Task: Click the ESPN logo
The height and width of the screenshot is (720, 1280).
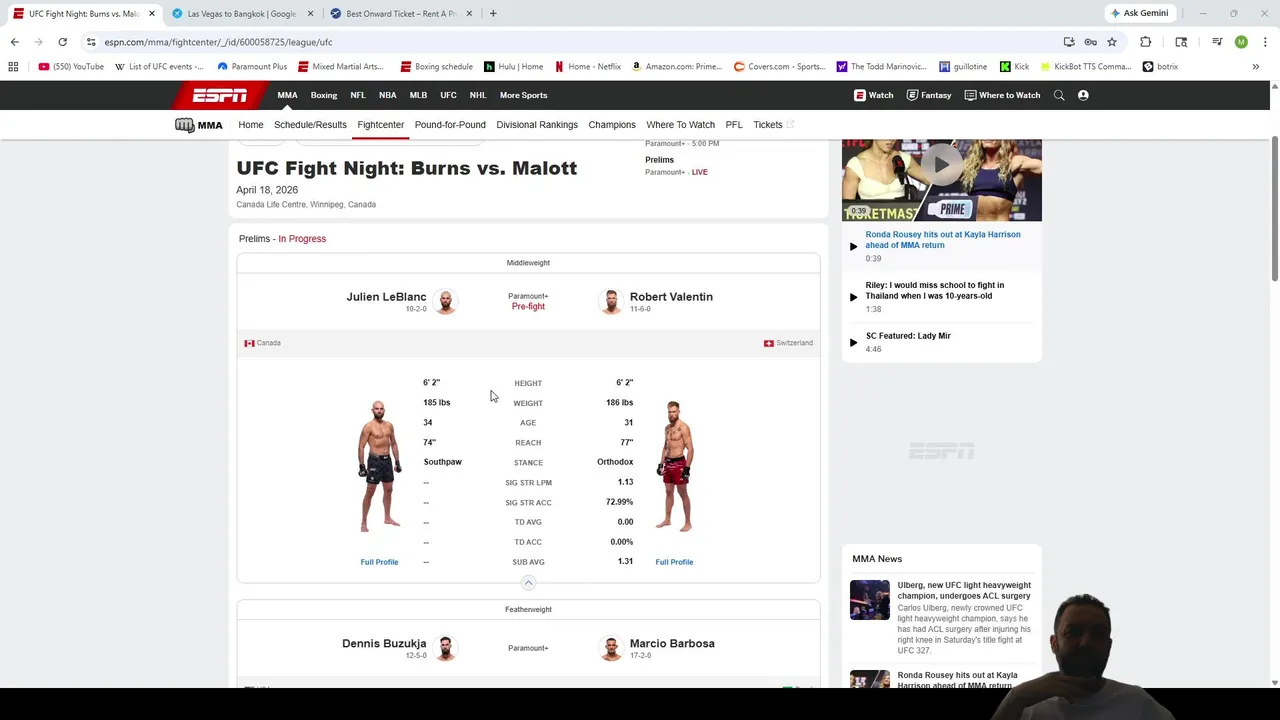Action: [220, 95]
